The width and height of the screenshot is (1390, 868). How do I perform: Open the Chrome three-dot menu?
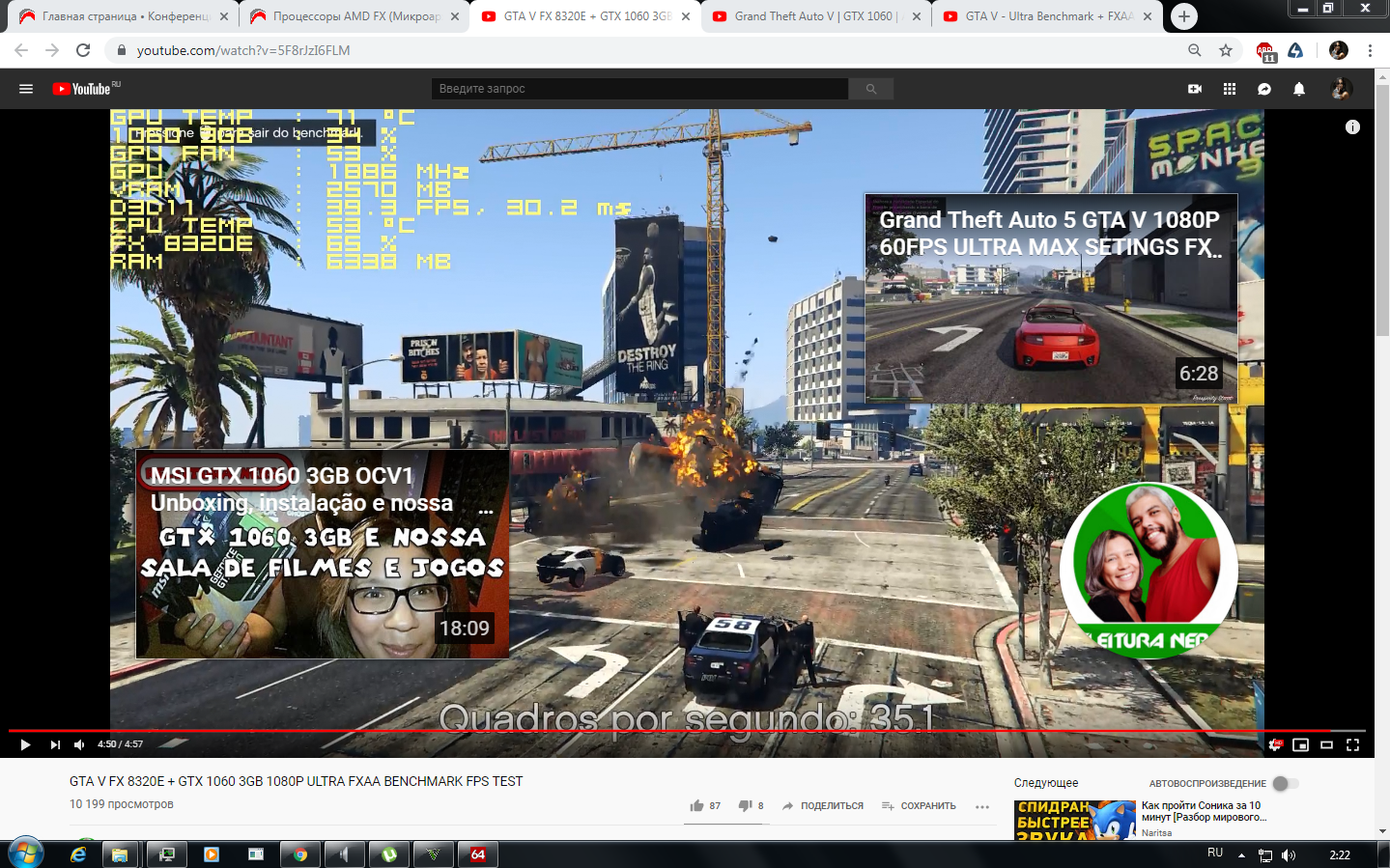point(1370,50)
